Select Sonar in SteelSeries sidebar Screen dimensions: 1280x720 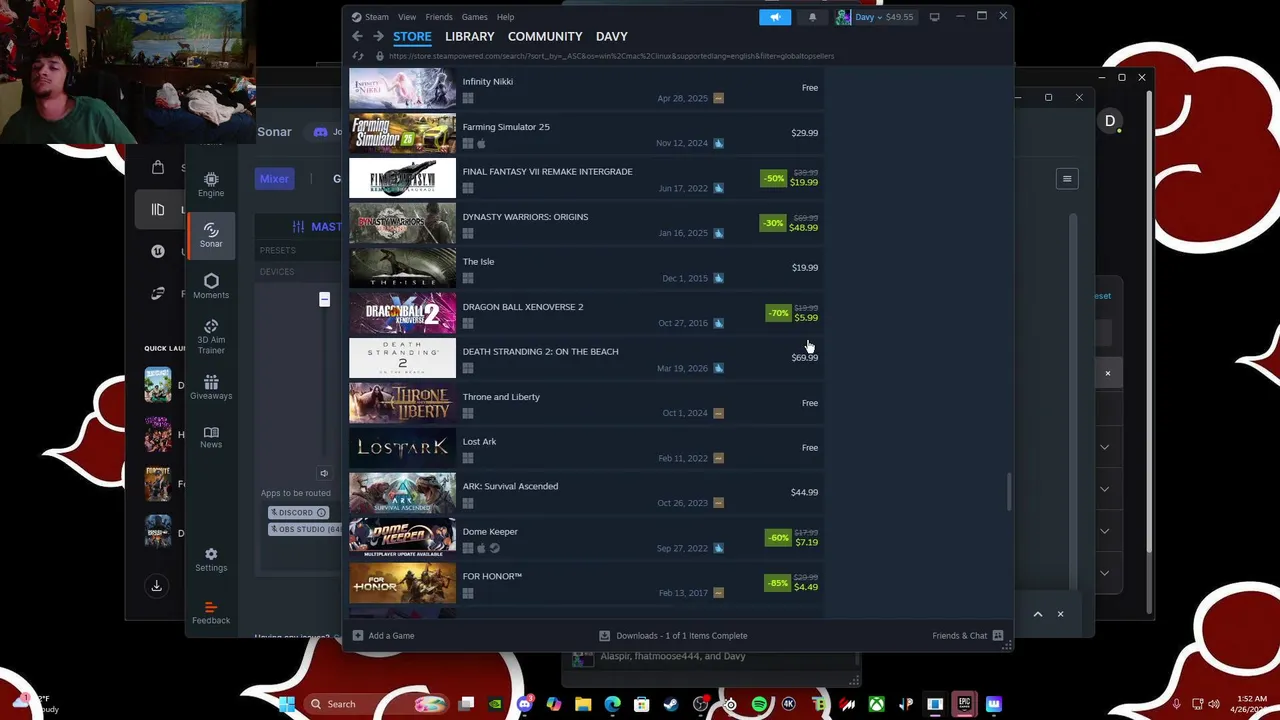click(x=211, y=235)
